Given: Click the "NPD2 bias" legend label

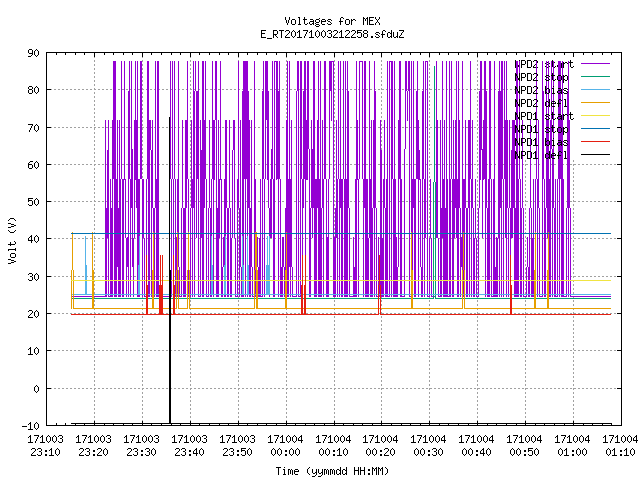Looking at the screenshot, I should 541,90.
